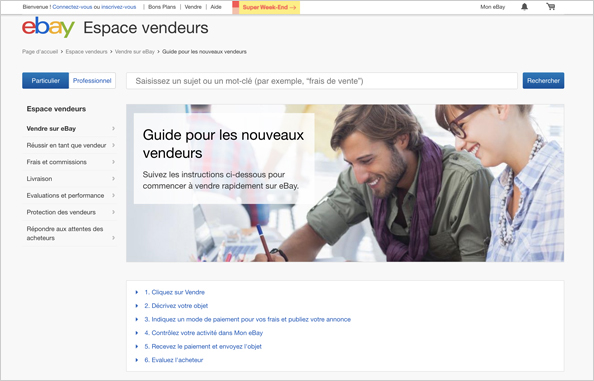The image size is (594, 381).
Task: Open the shopping cart icon
Action: pyautogui.click(x=551, y=7)
